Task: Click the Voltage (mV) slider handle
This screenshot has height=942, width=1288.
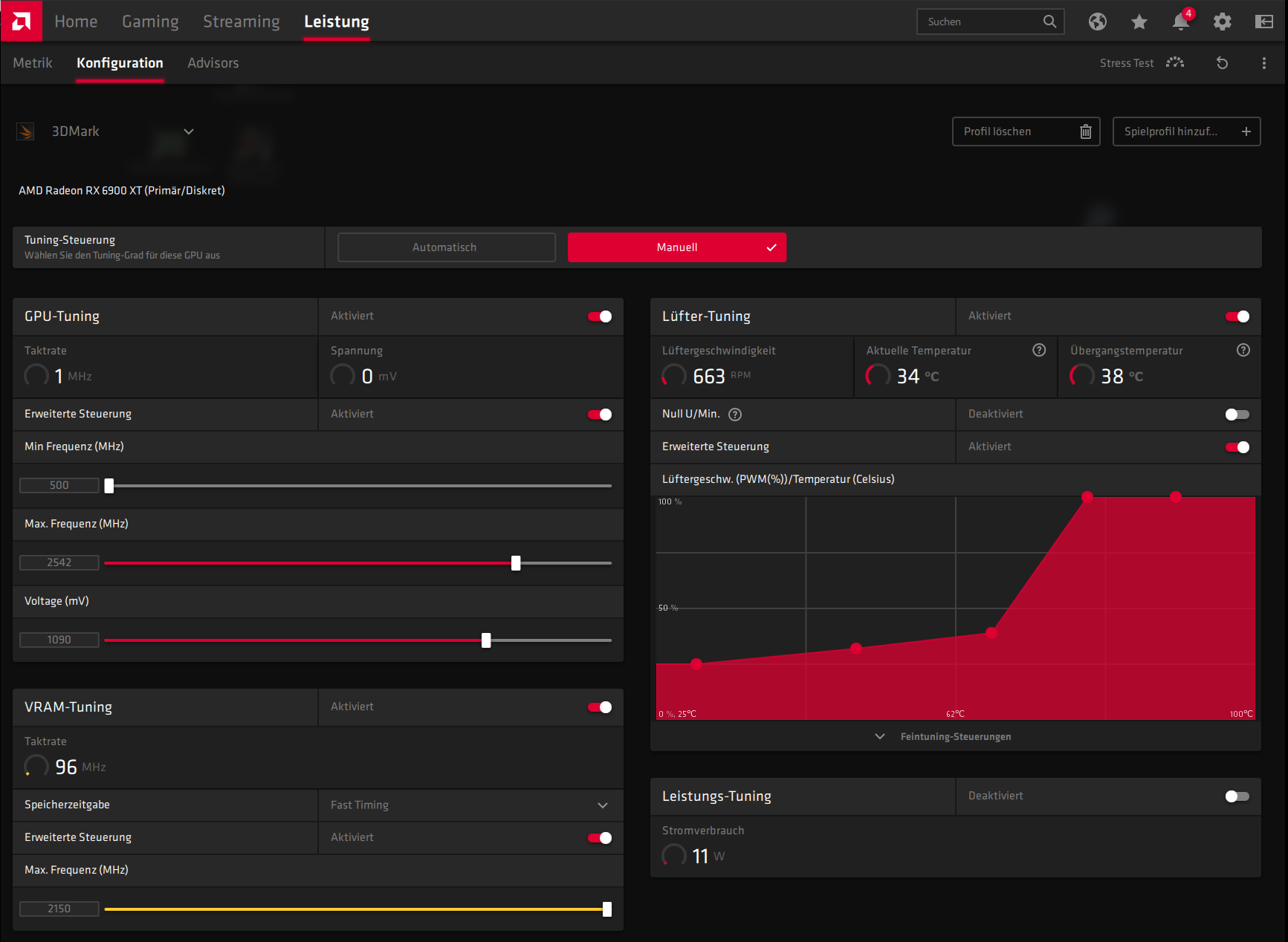Action: click(486, 640)
